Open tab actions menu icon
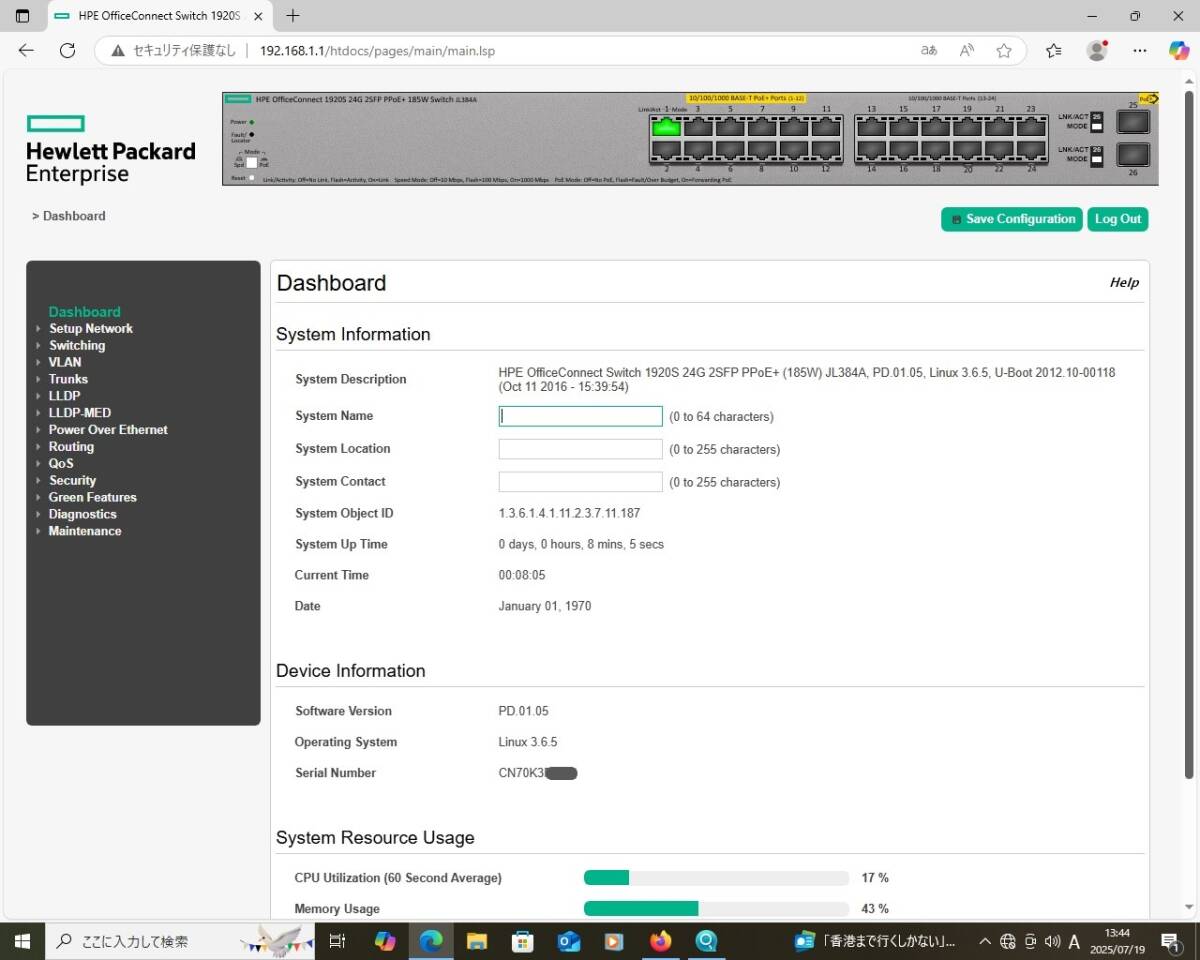Screen dimensions: 1200x960 [23, 16]
